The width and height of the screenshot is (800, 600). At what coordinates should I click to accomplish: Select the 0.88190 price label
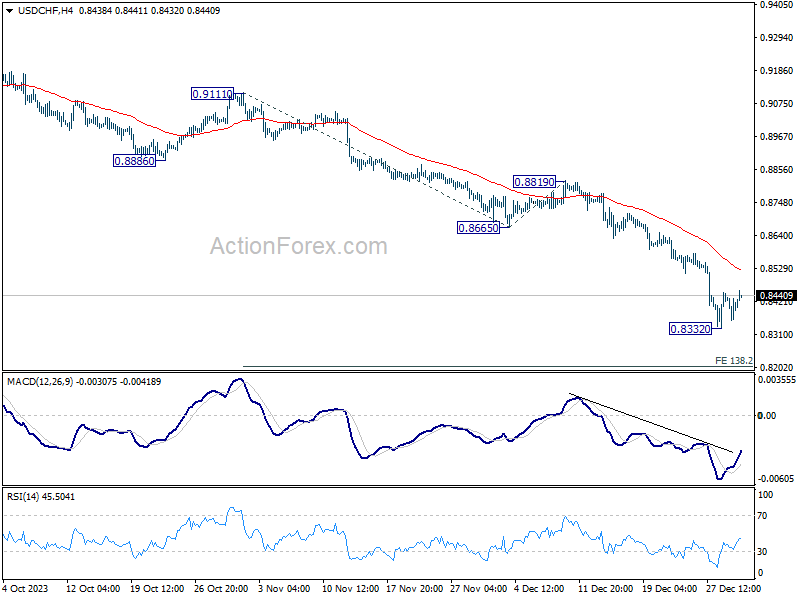point(534,182)
